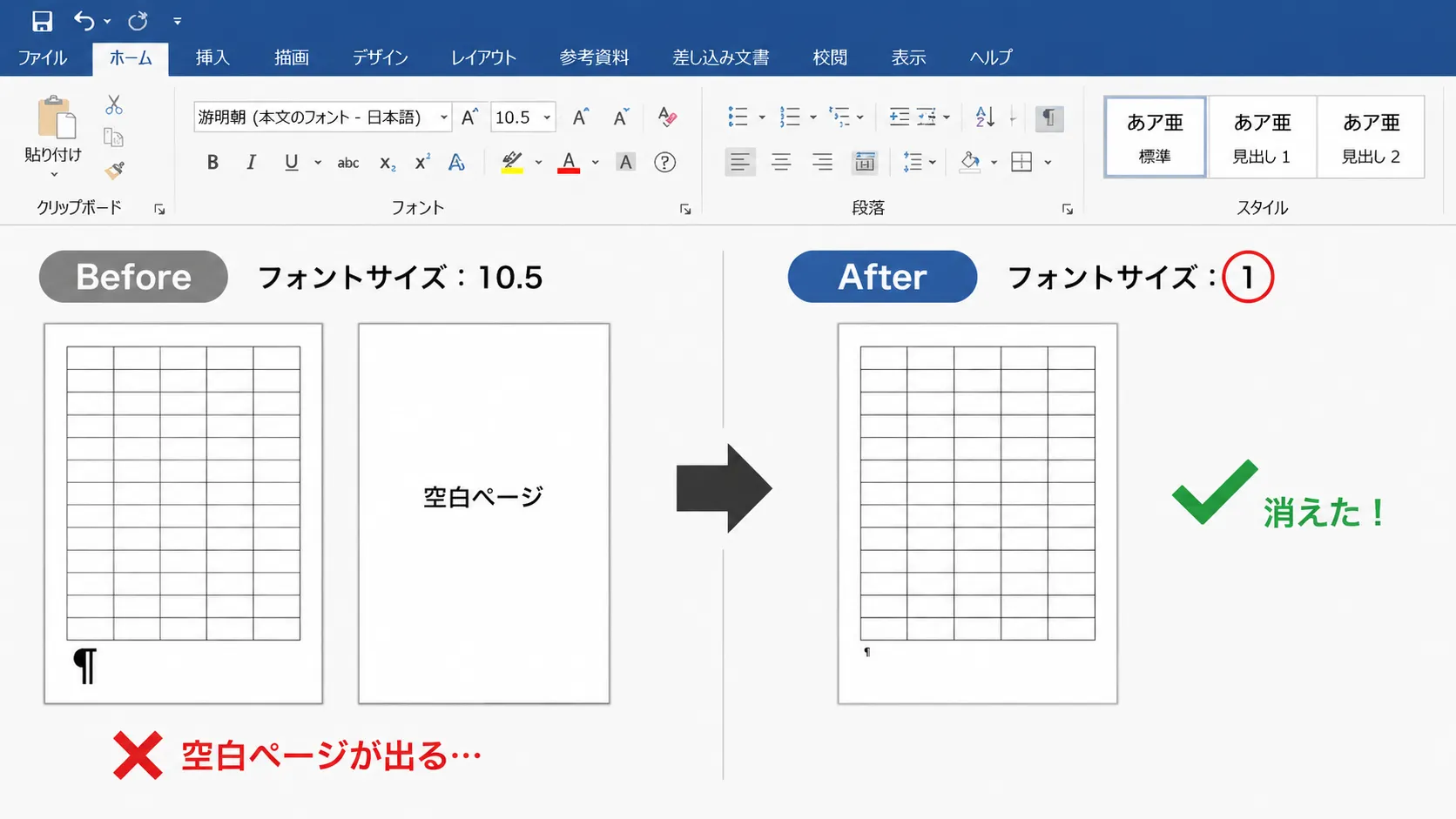This screenshot has height=819, width=1456.
Task: Open the 差し込み文書 tab
Action: tap(720, 57)
